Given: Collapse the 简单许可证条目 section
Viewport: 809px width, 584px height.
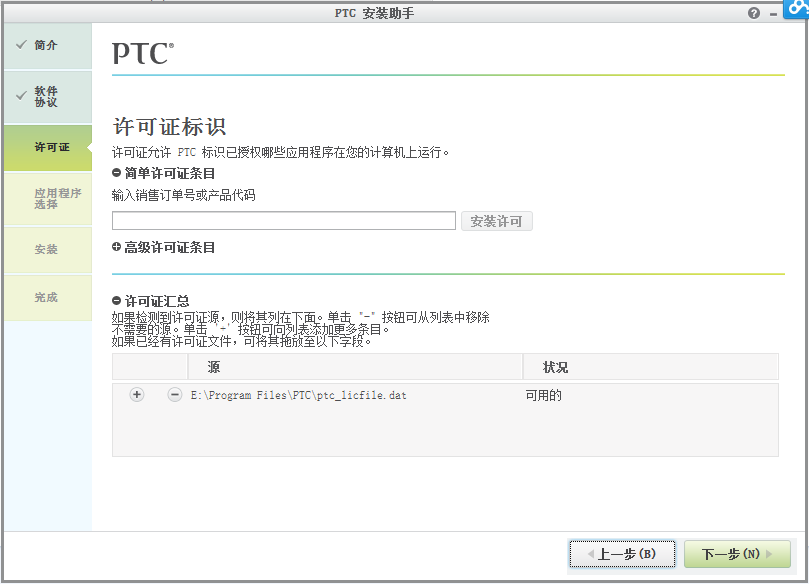Looking at the screenshot, I should tap(117, 173).
